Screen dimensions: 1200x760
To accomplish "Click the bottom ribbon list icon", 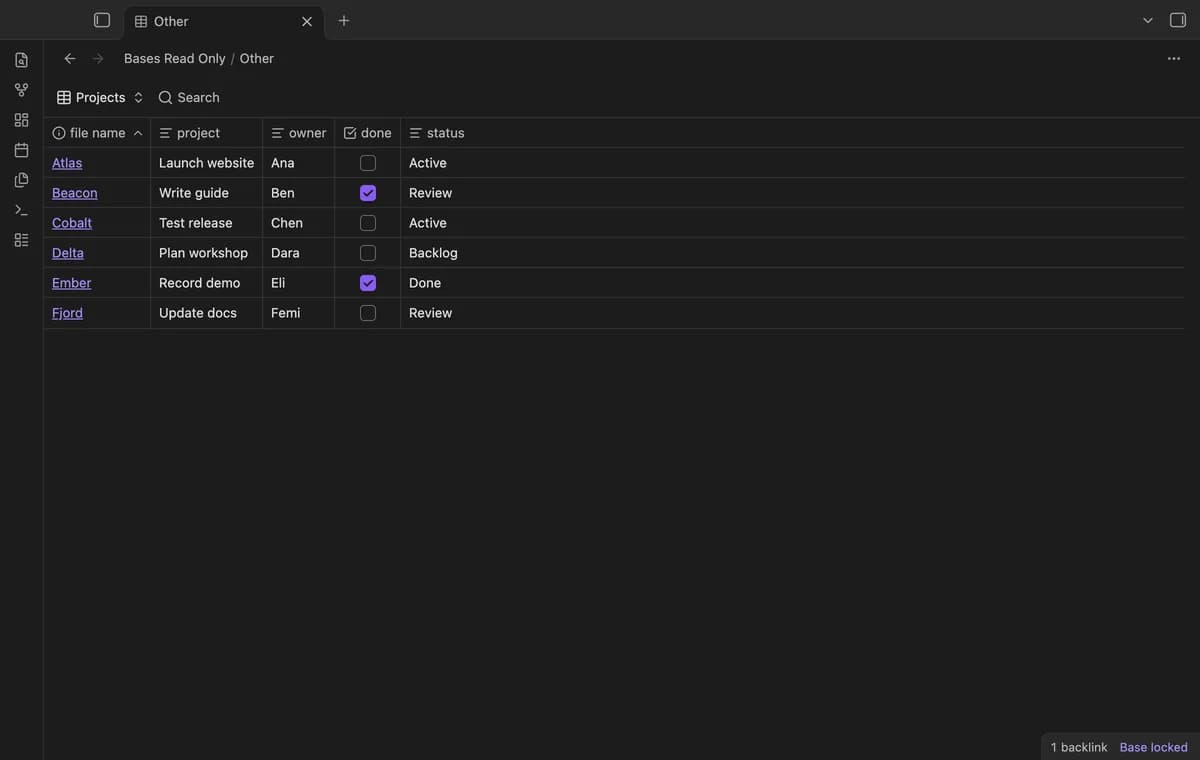I will [x=21, y=240].
